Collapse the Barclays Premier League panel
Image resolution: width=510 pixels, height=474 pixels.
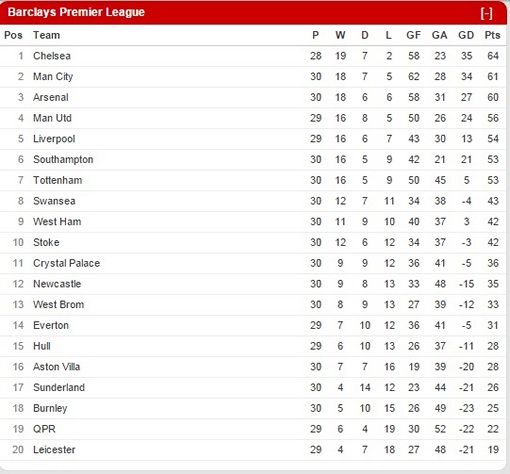point(486,13)
